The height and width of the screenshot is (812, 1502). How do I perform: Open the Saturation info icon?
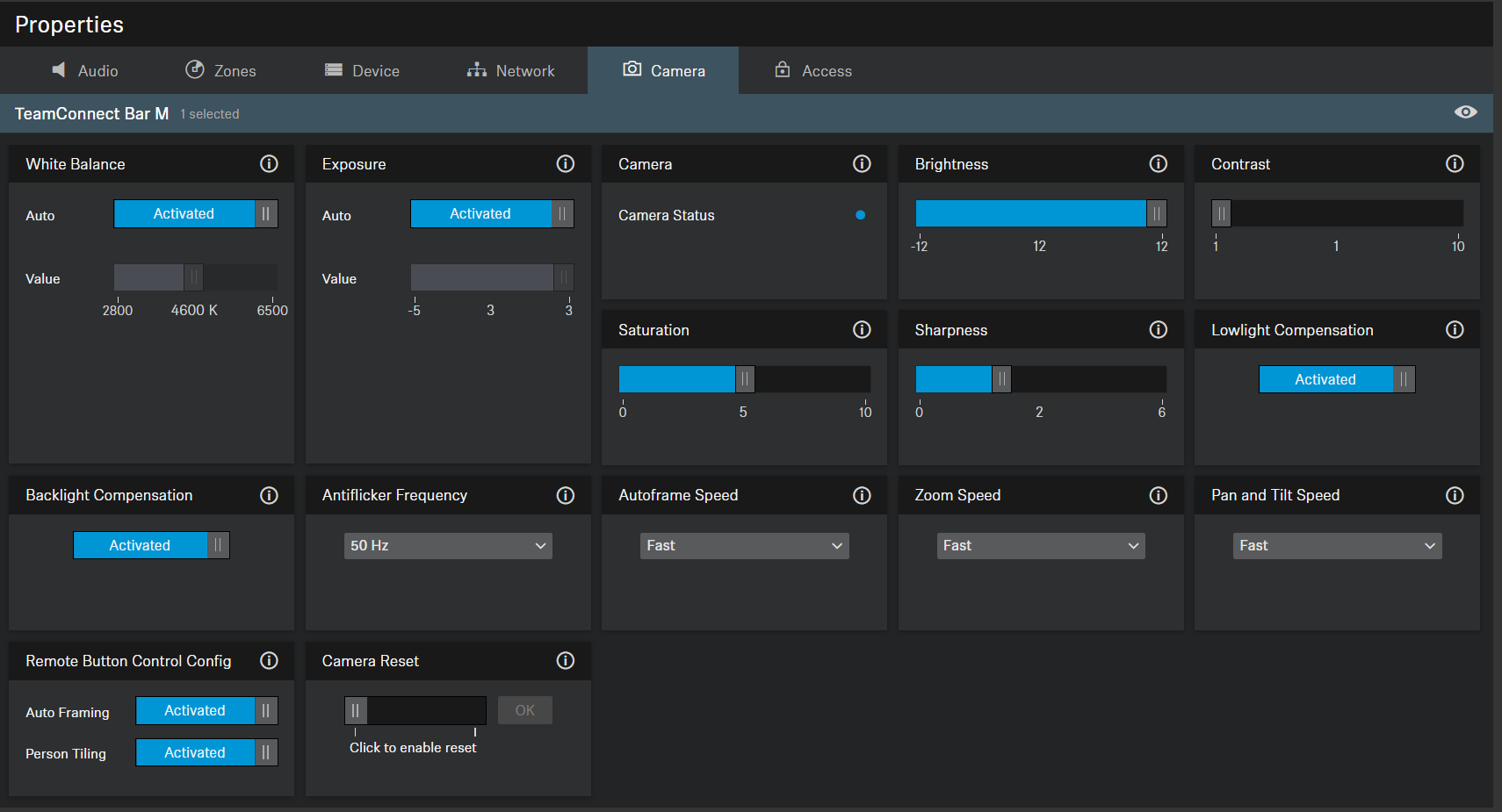tap(862, 329)
